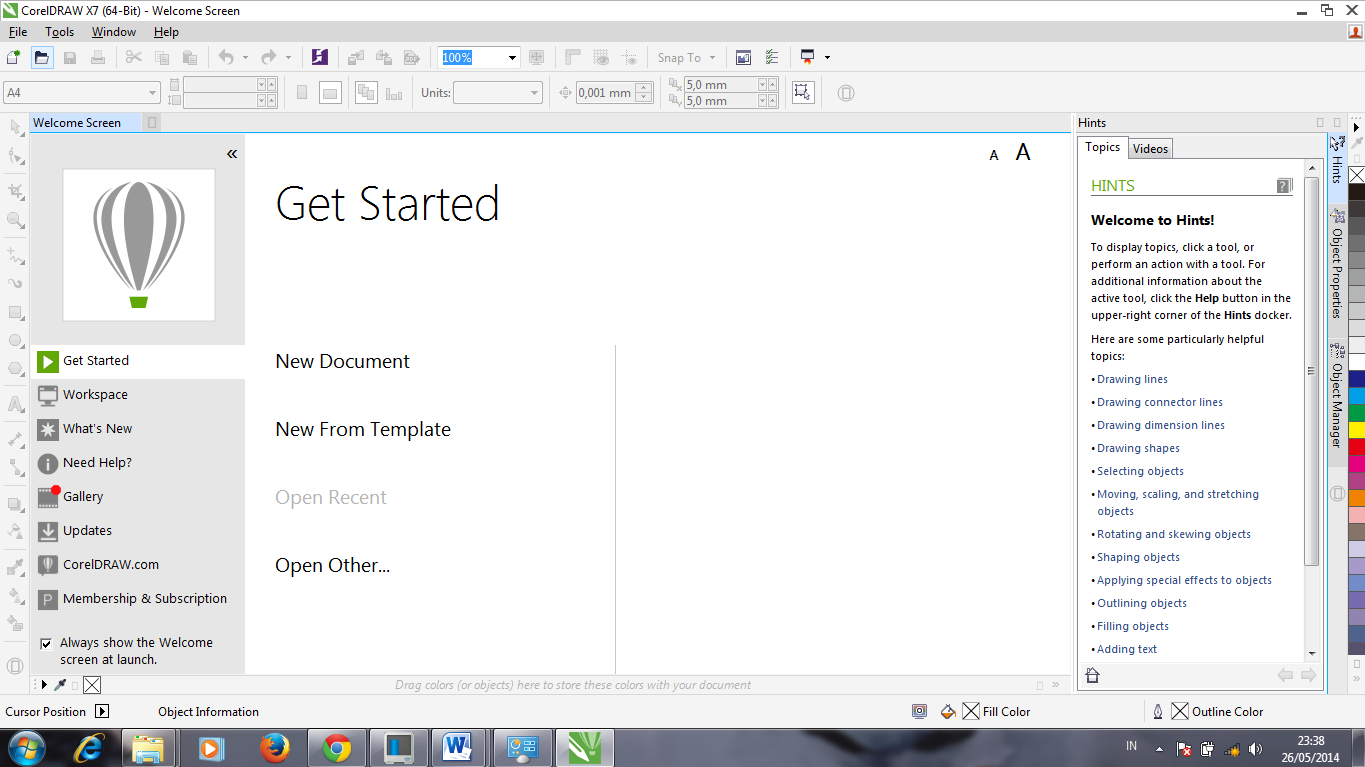Open the A4 page size dropdown
Screen dimensions: 1365x767
(152, 93)
